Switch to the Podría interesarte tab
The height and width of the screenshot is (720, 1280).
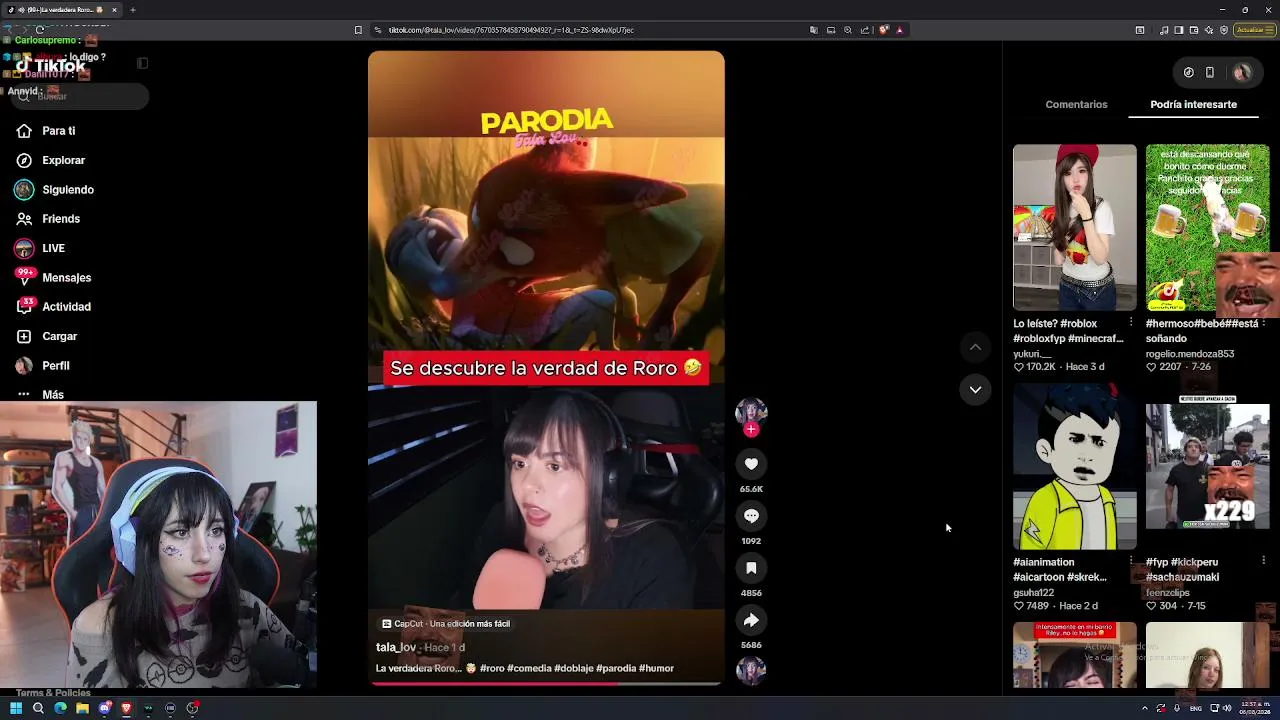point(1193,104)
